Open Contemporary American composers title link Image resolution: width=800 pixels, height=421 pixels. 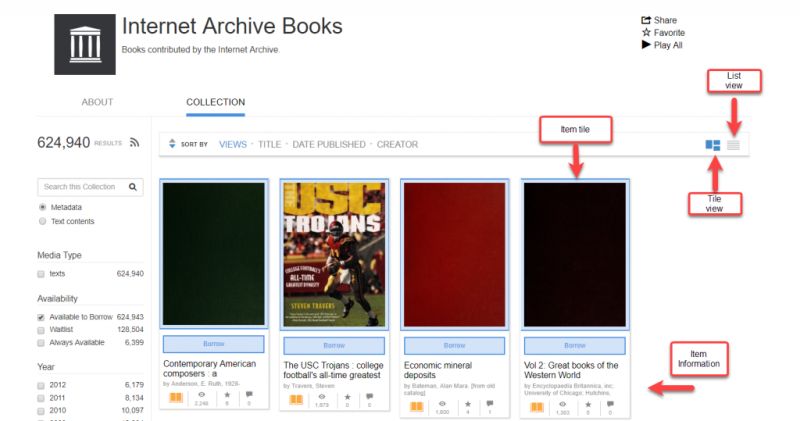(210, 368)
